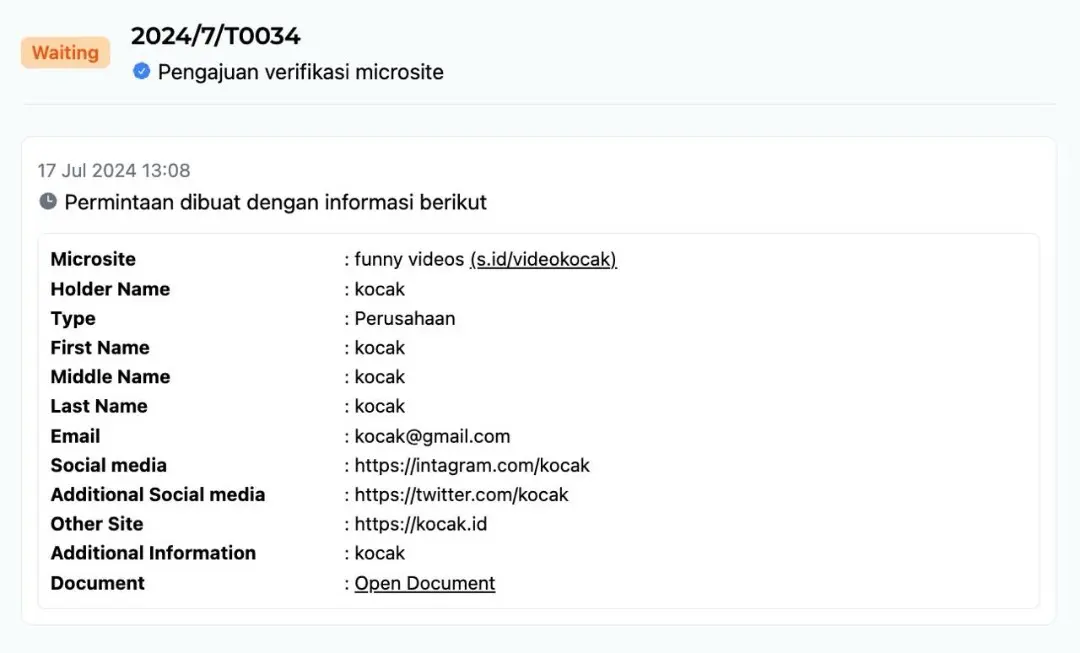Click the Permintaan dibuat dengan informasi berikut text
The height and width of the screenshot is (653, 1080).
[276, 202]
